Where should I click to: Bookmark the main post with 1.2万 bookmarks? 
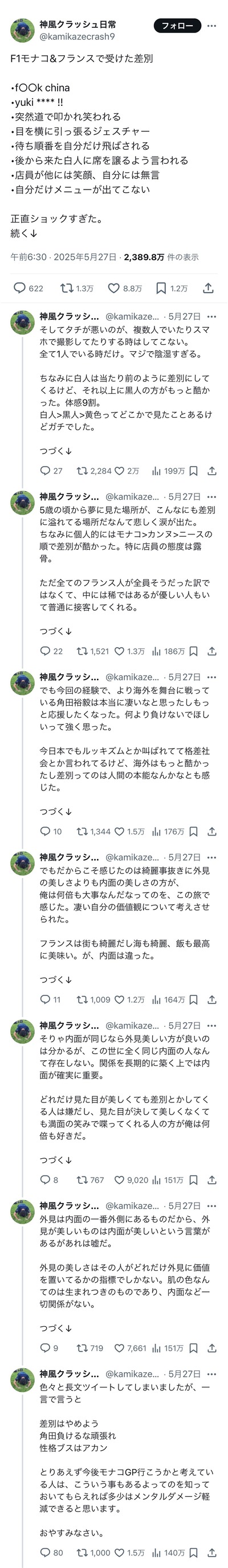click(x=172, y=288)
